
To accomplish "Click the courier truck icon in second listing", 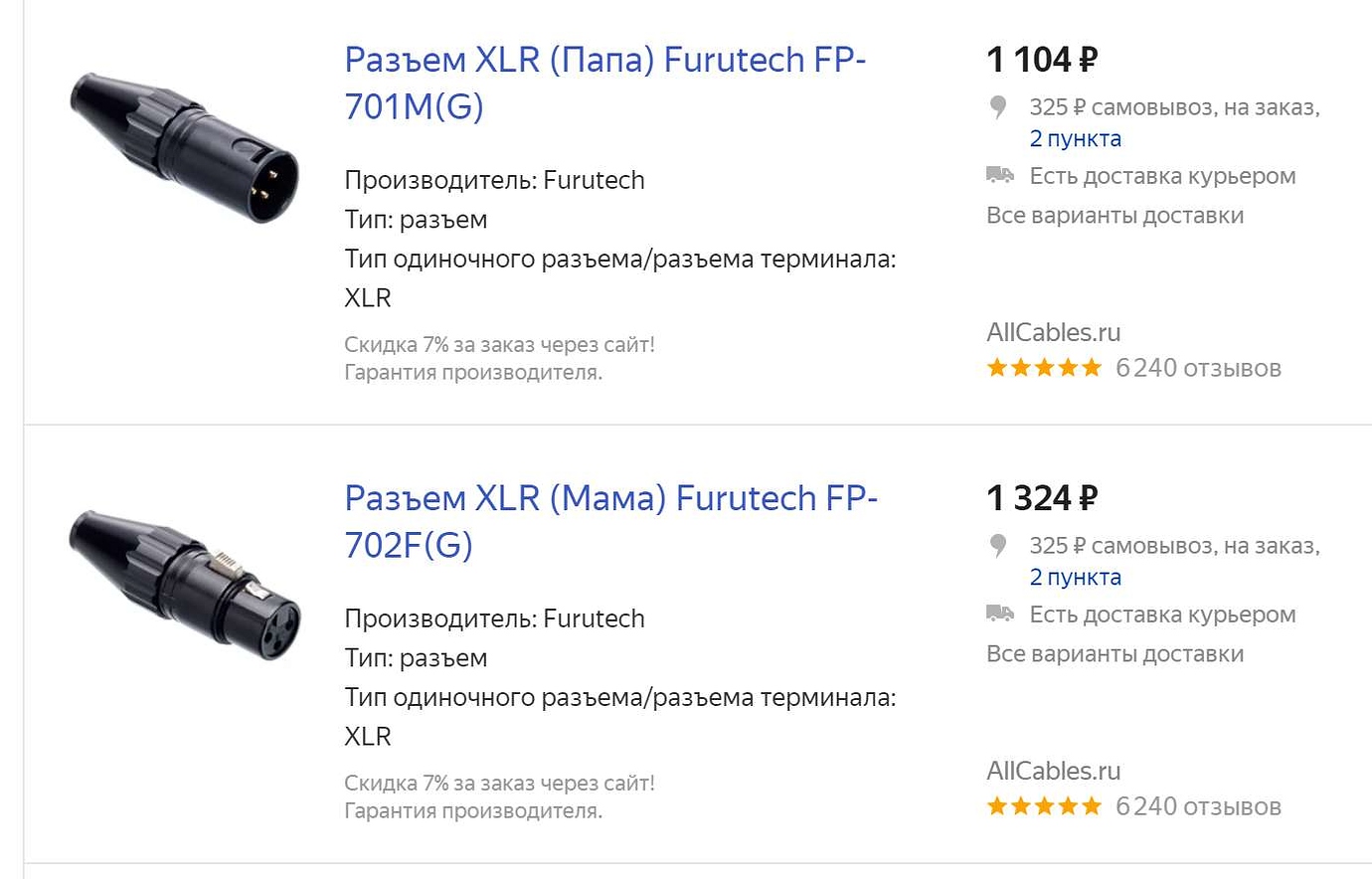I will (x=1000, y=615).
